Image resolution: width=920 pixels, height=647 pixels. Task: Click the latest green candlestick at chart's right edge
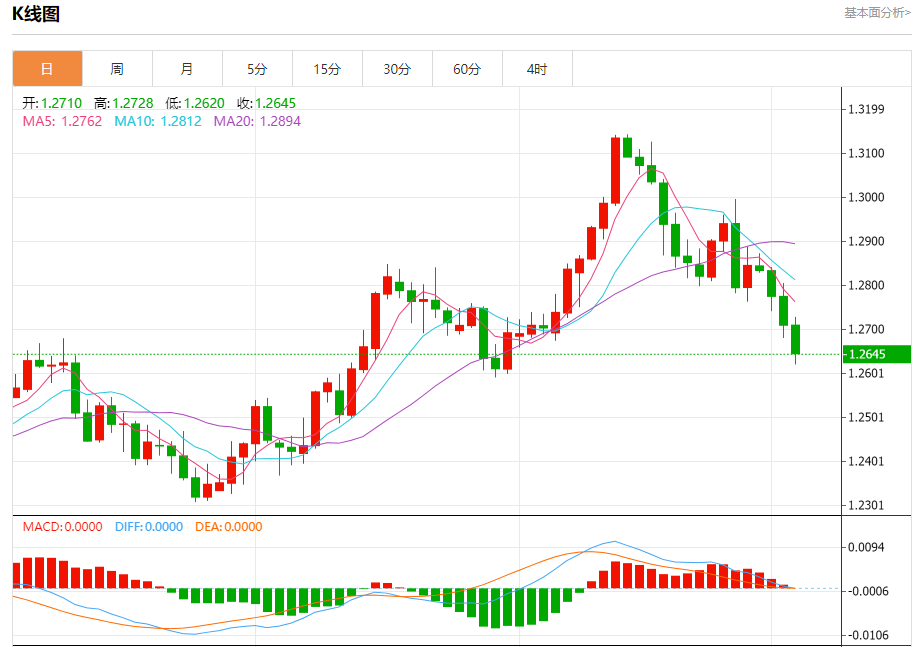click(796, 340)
